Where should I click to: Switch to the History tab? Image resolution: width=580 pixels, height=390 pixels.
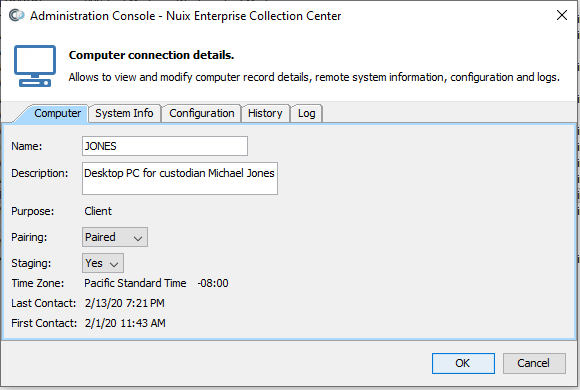tap(265, 113)
